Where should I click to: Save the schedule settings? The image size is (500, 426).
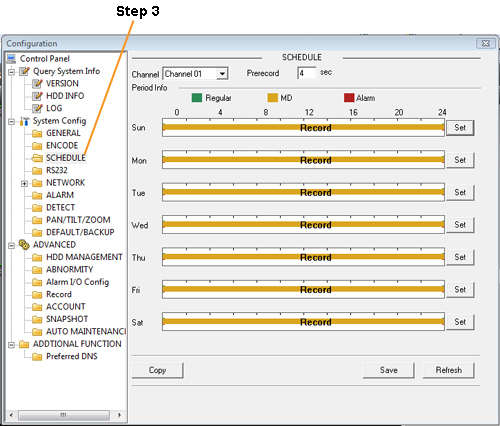(x=389, y=370)
